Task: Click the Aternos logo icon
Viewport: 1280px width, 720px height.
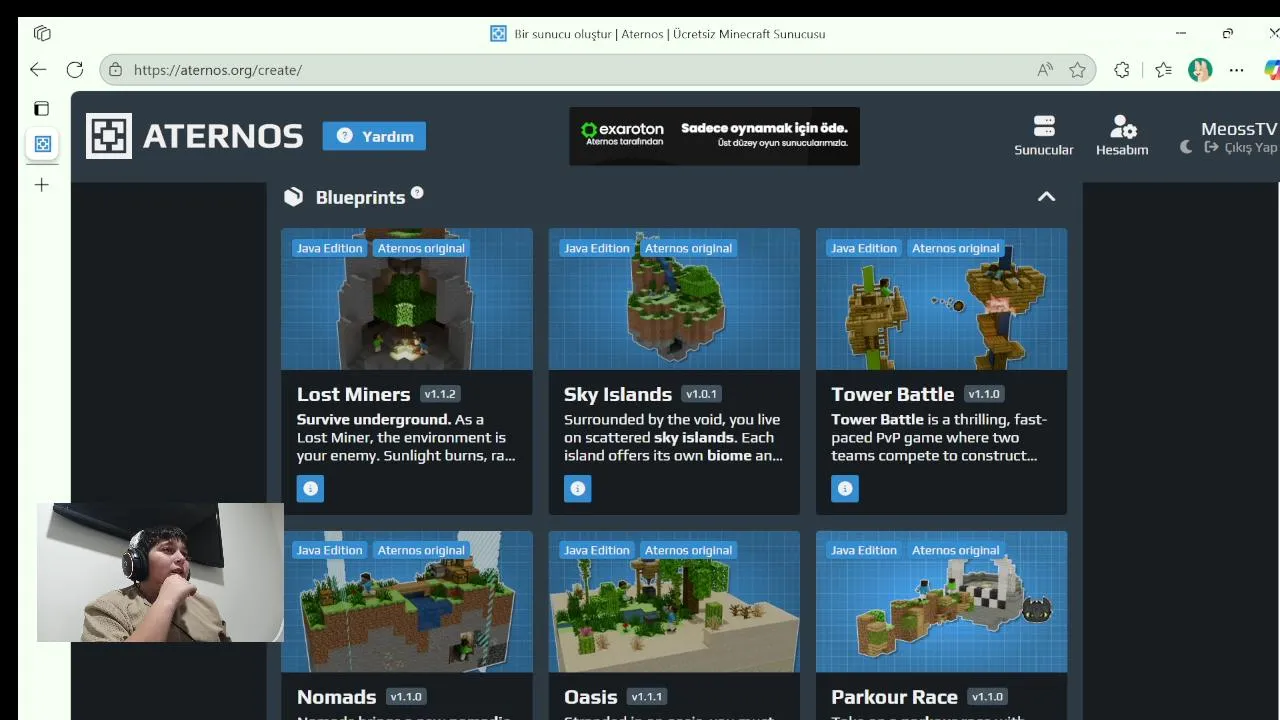Action: pos(108,136)
